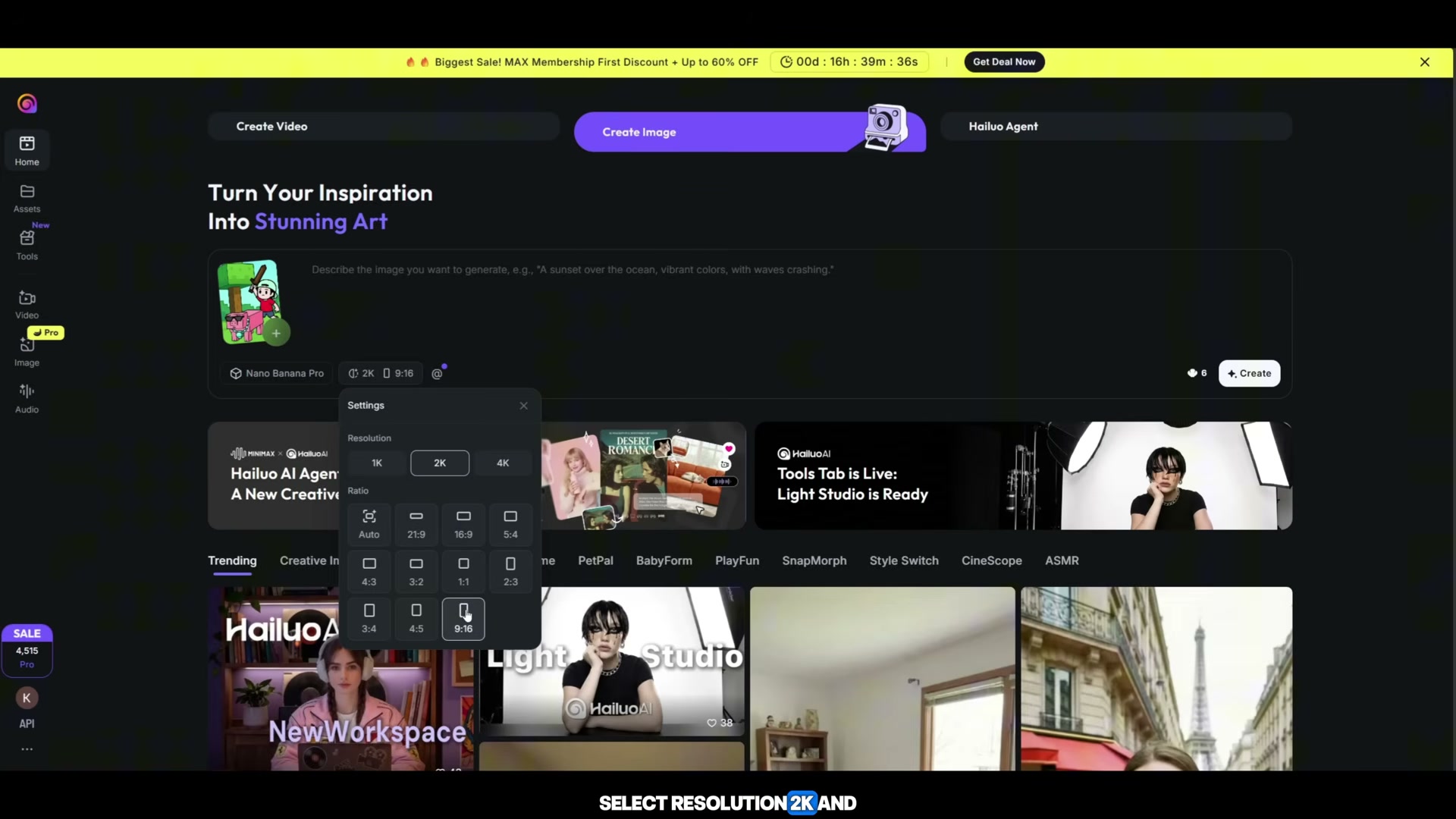
Task: Click the Hailuo logo icon
Action: pos(27,103)
